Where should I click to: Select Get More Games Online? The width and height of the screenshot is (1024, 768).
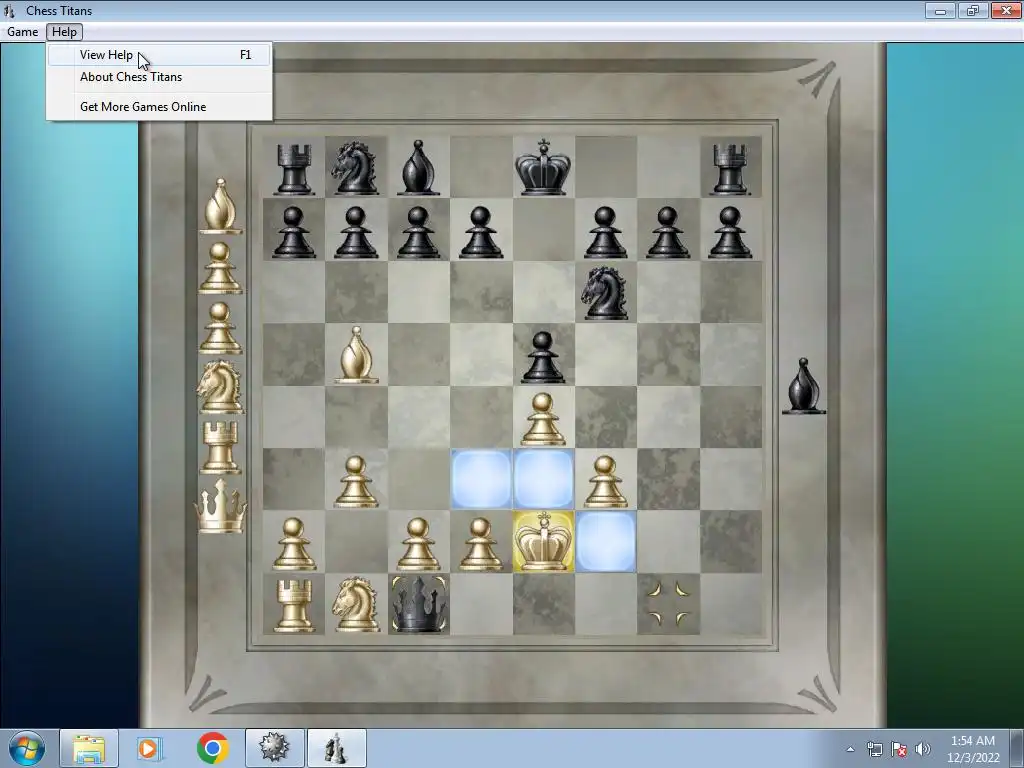pos(159,106)
